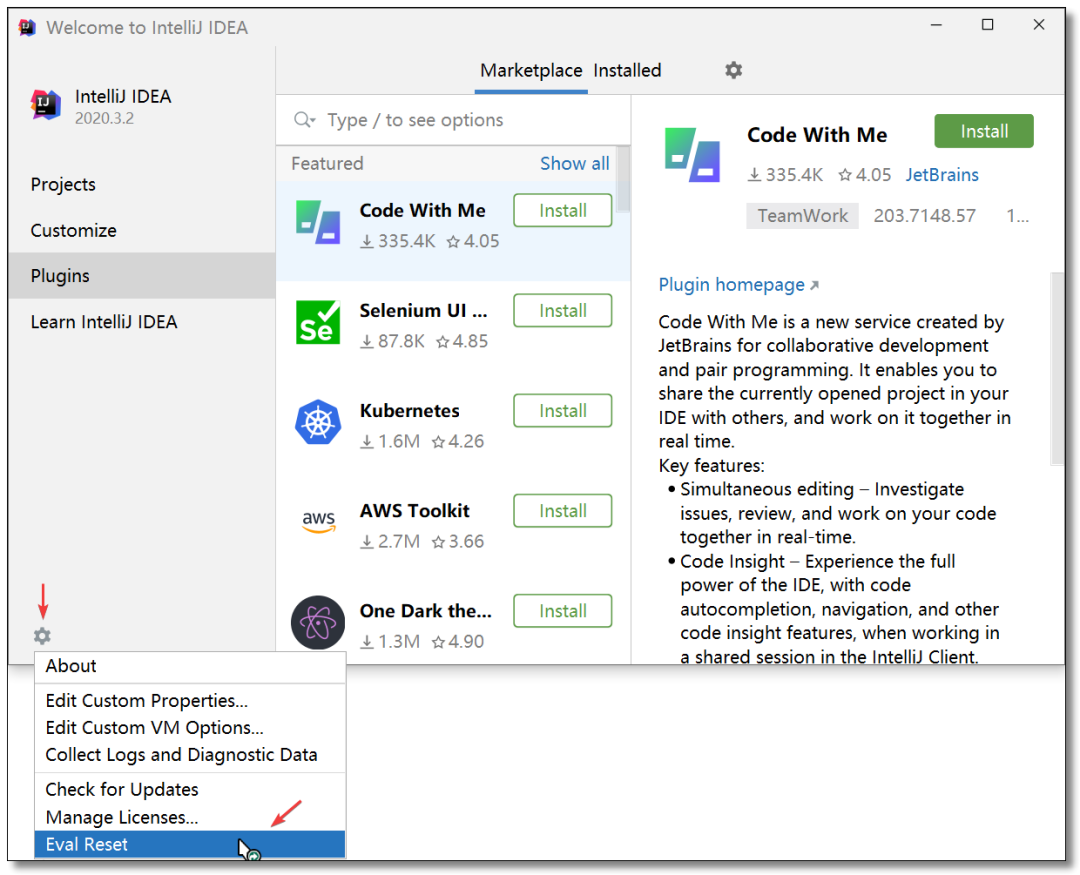Viewport: 1080px width, 875px height.
Task: Click the large Code With Me detail icon
Action: (692, 155)
